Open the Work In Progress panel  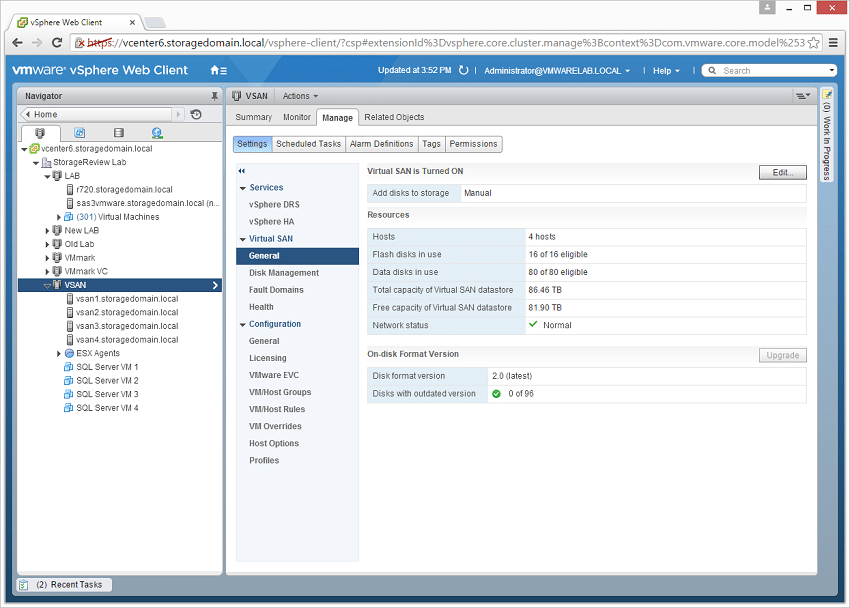(826, 135)
